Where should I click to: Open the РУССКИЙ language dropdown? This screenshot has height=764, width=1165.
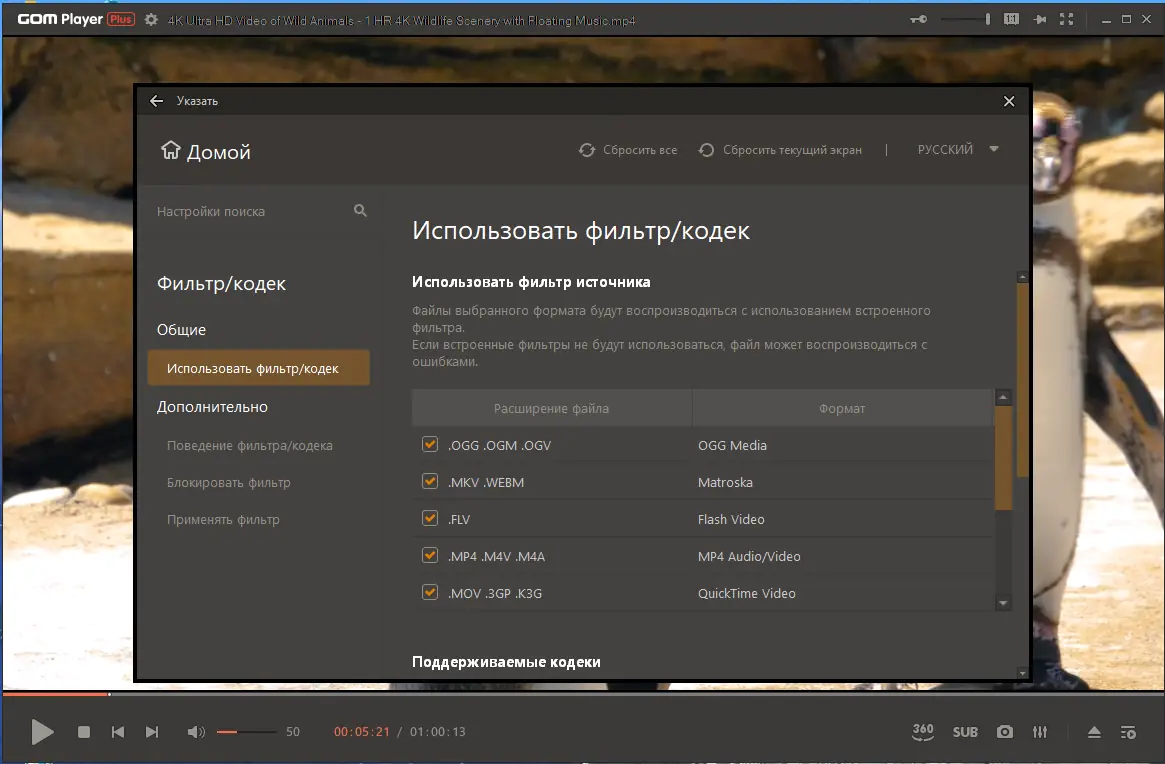(957, 149)
